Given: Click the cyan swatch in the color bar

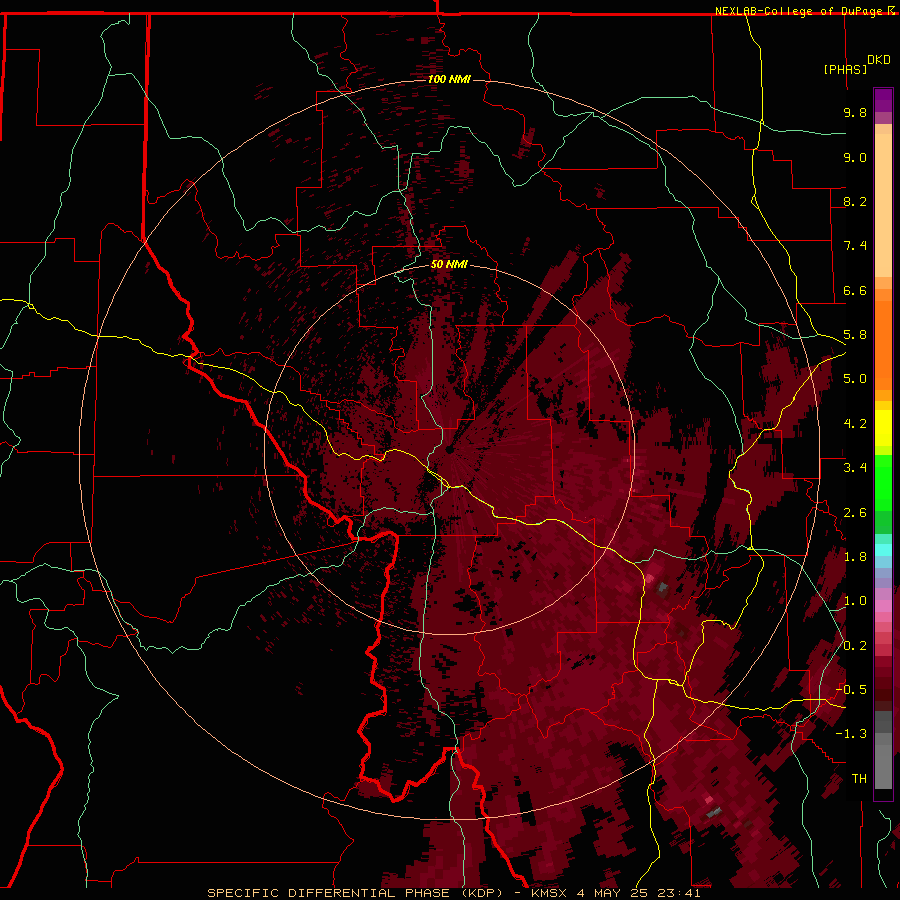Looking at the screenshot, I should pos(883,550).
